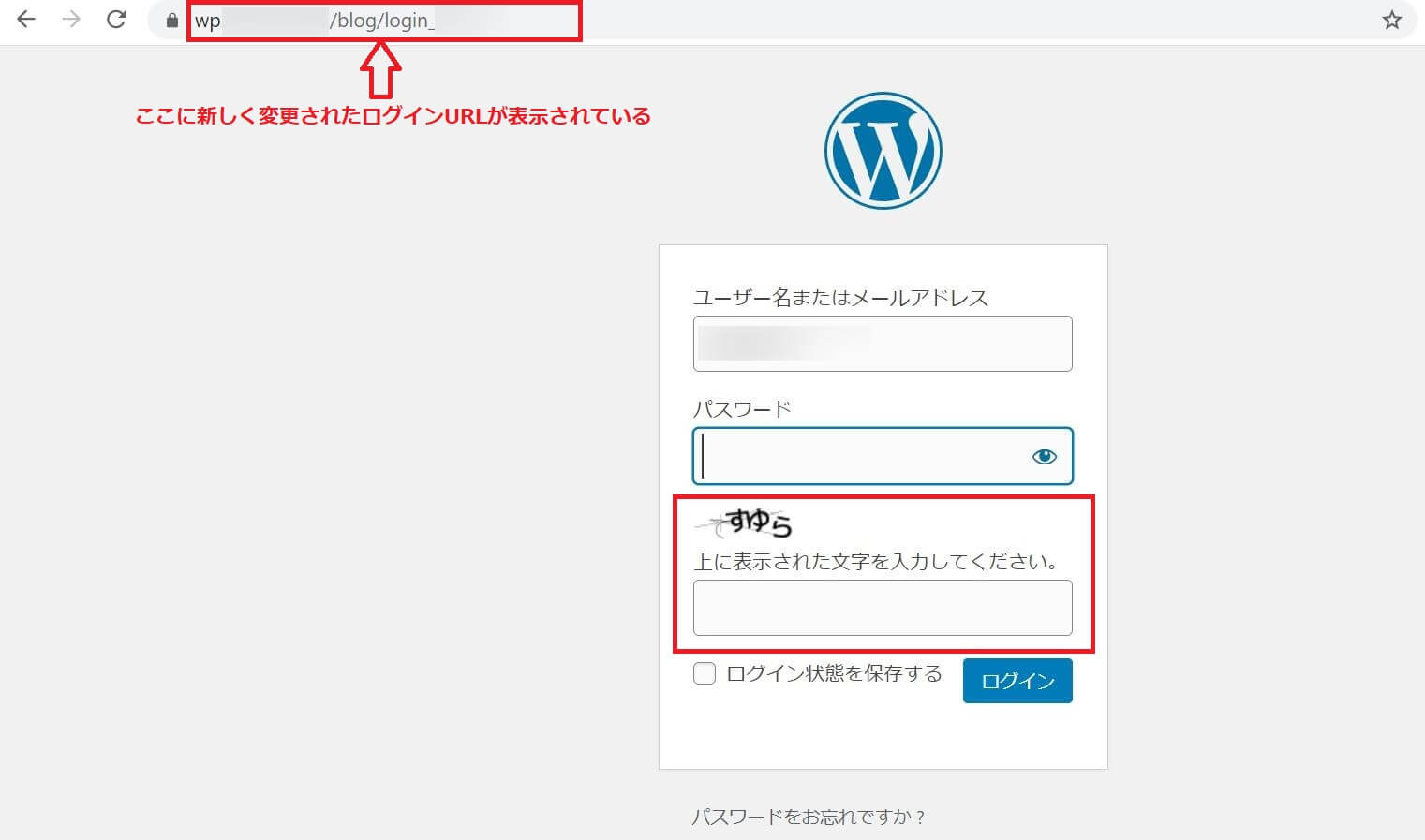Viewport: 1425px width, 840px height.
Task: Click the 上に表示された文字を入力してください instruction text
Action: coord(877,562)
